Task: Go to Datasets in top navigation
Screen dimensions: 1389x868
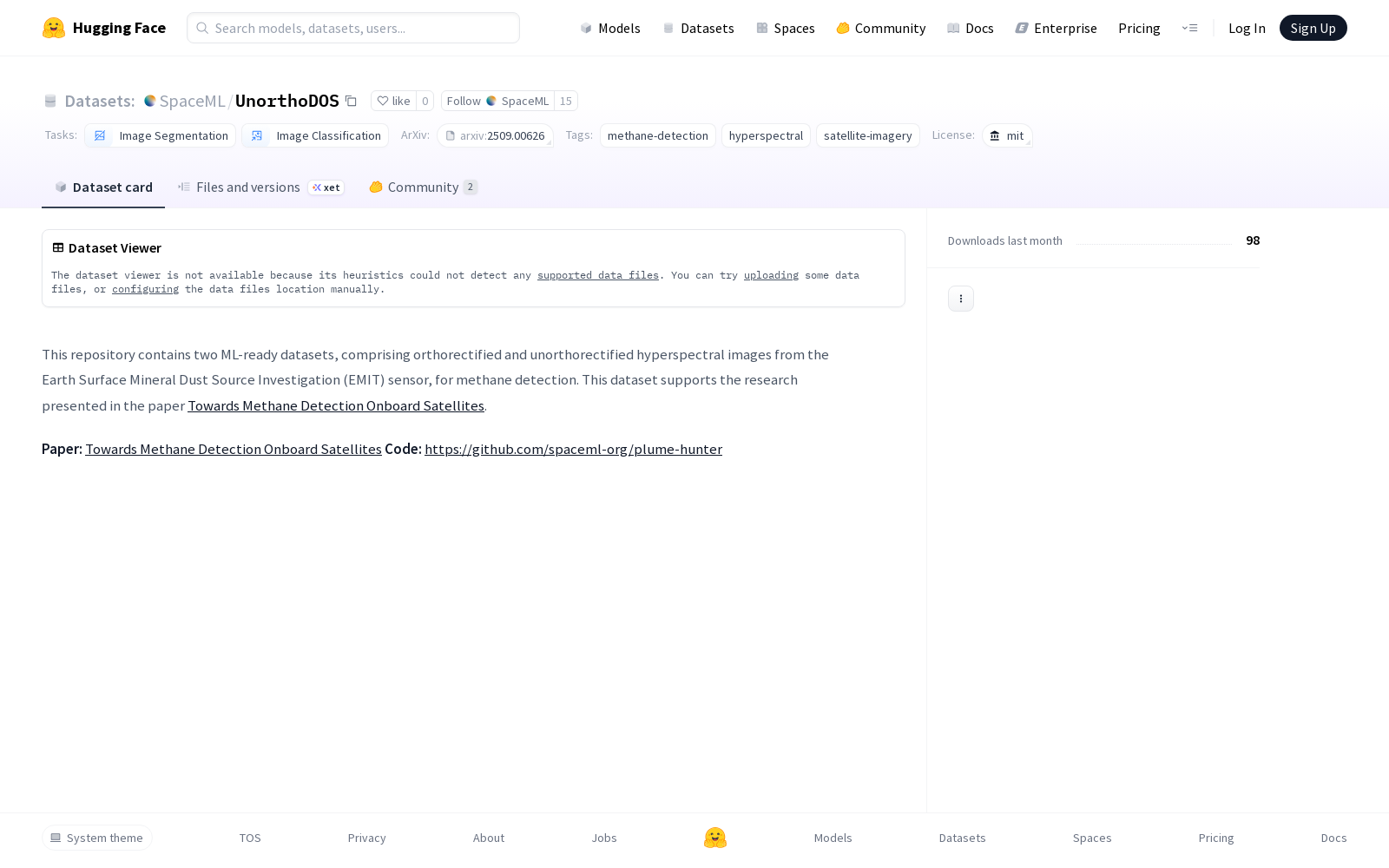Action: [x=699, y=28]
